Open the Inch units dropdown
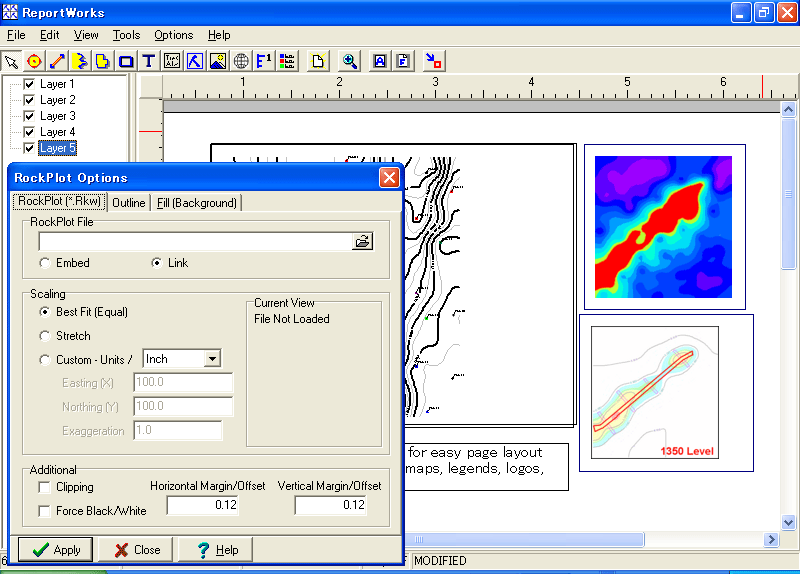 [x=212, y=359]
